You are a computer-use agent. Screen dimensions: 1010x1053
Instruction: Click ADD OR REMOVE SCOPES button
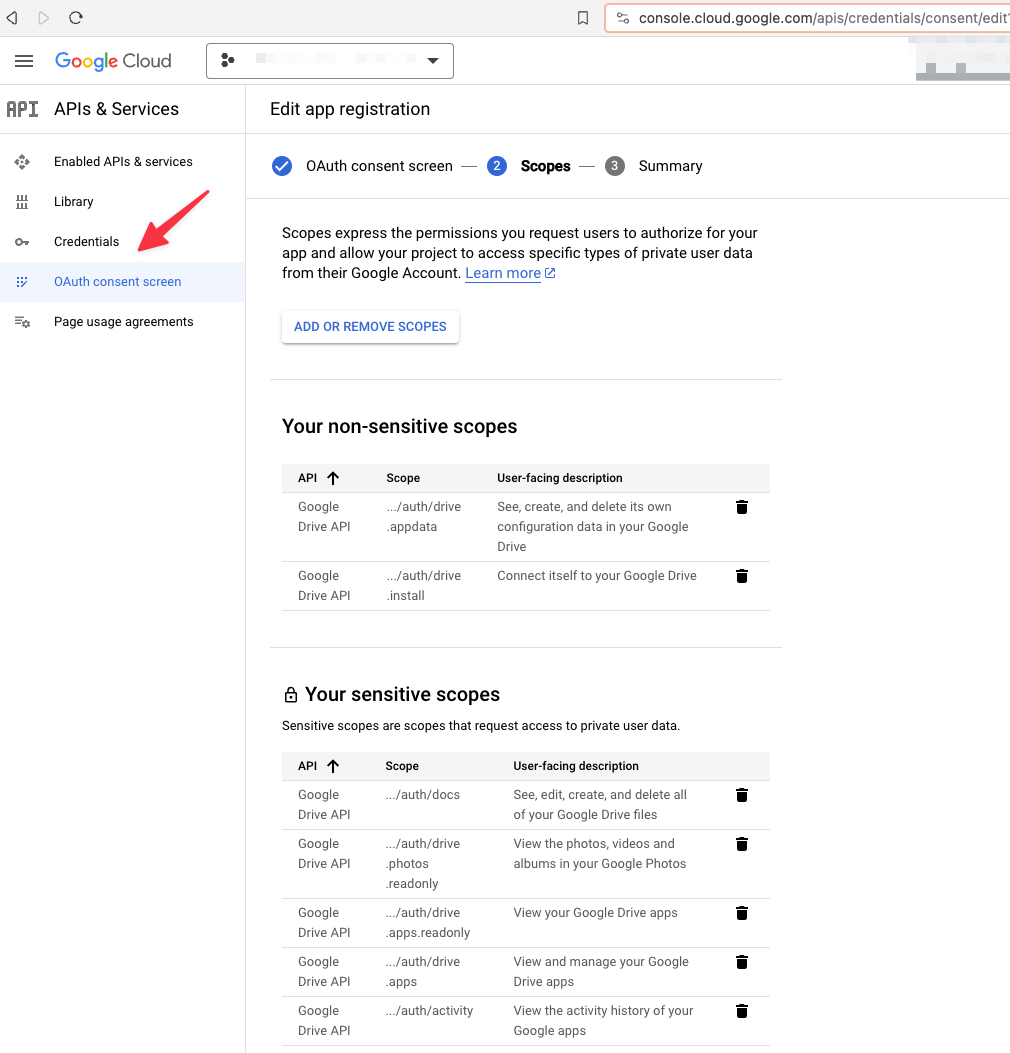pyautogui.click(x=370, y=327)
